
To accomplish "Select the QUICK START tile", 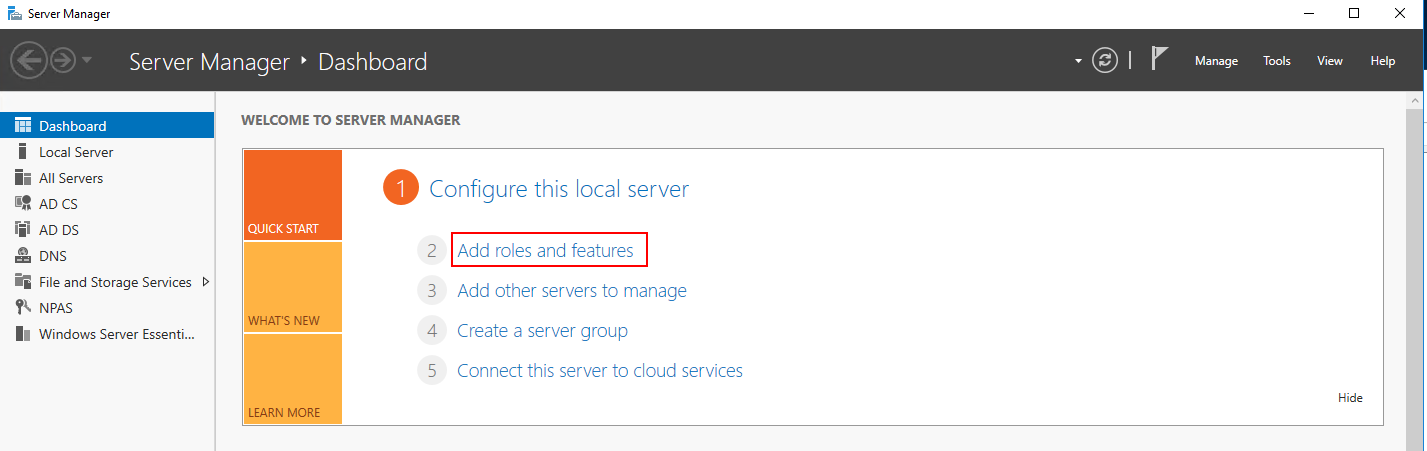I will click(292, 195).
